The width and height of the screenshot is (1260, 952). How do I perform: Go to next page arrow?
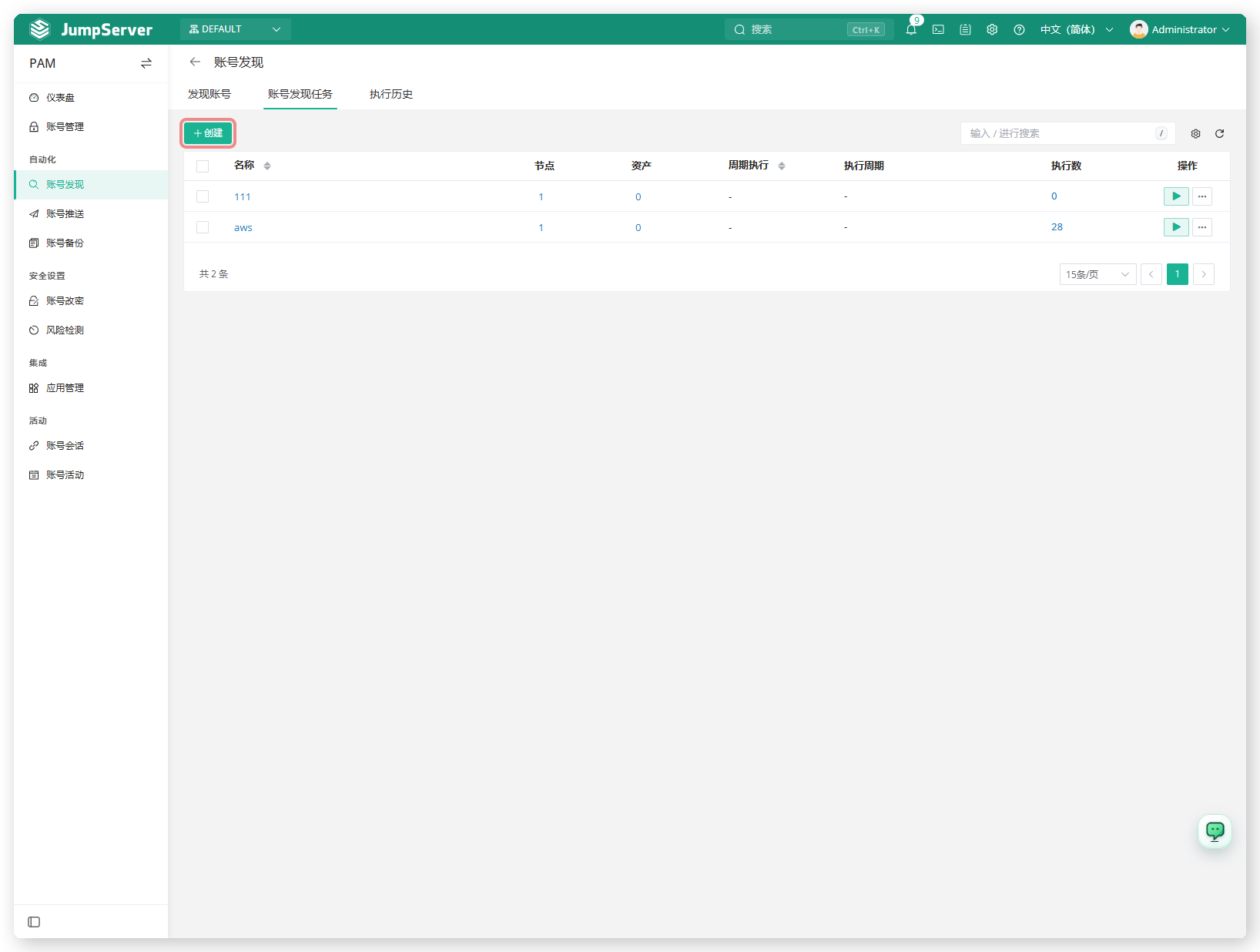click(1204, 274)
